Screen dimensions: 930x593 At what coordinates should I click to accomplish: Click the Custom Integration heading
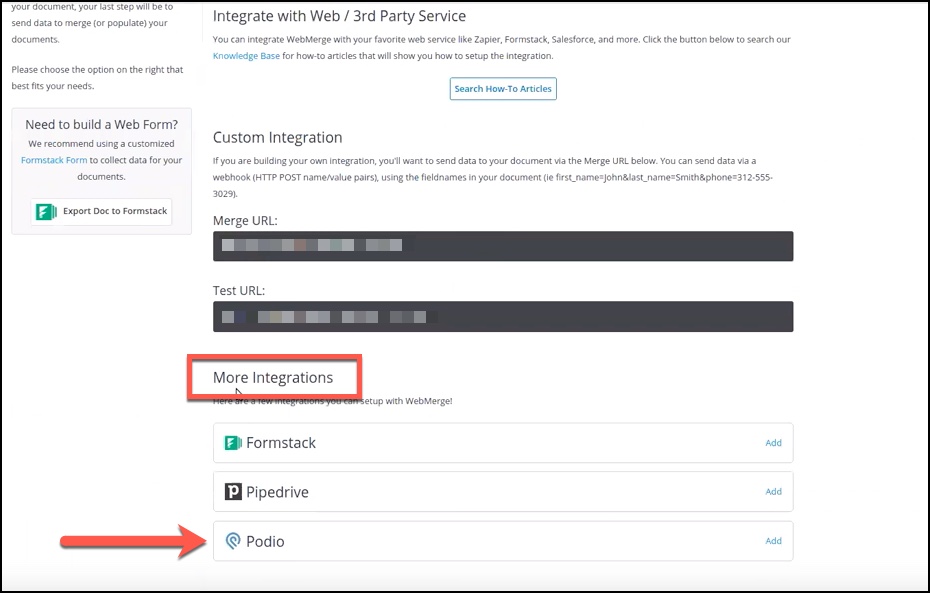277,138
